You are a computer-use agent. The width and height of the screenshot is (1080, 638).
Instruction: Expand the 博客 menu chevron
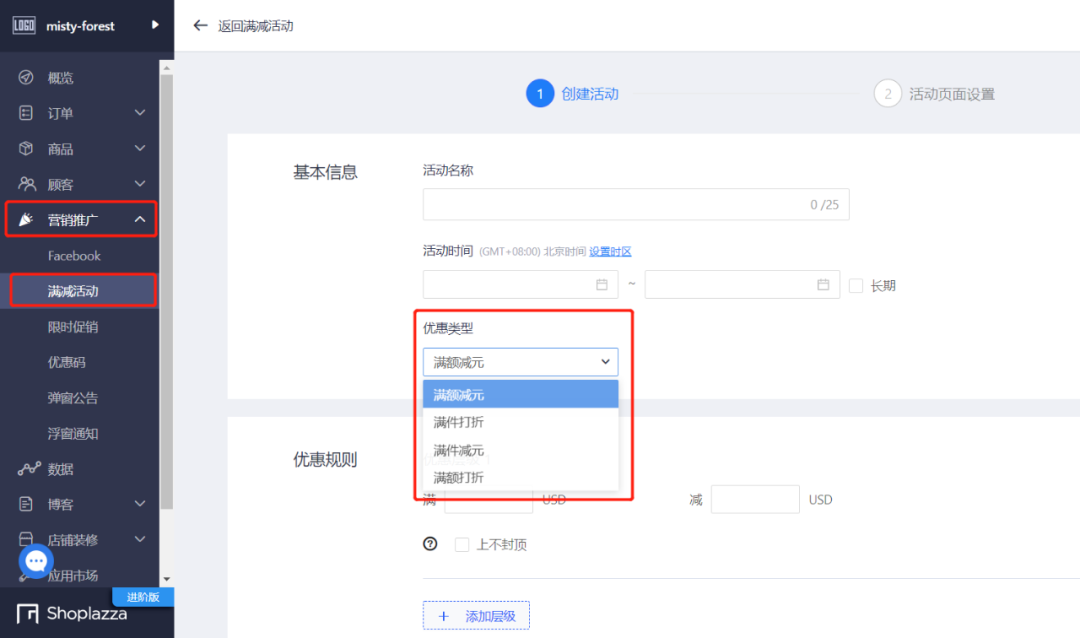tap(140, 504)
